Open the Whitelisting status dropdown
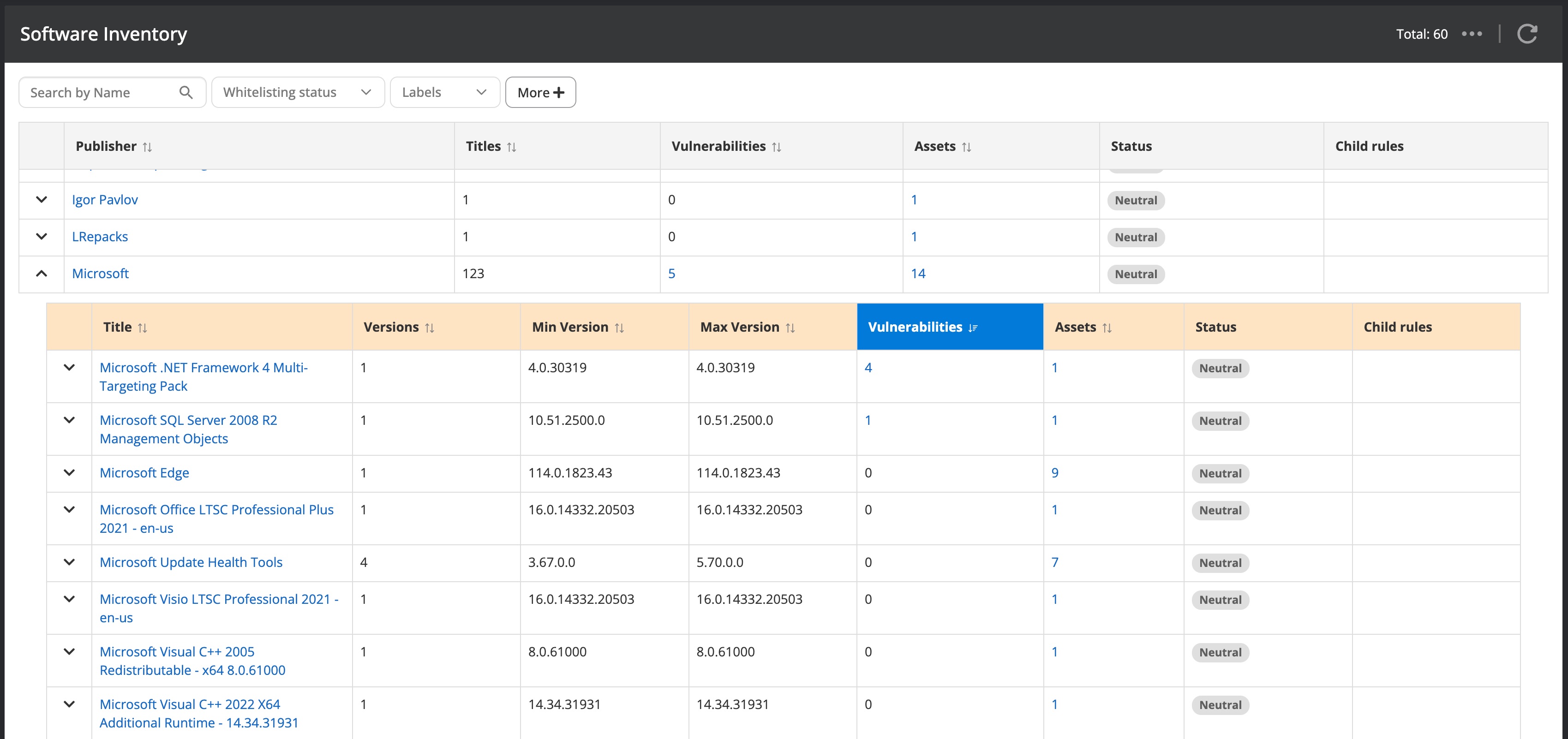 click(x=298, y=93)
